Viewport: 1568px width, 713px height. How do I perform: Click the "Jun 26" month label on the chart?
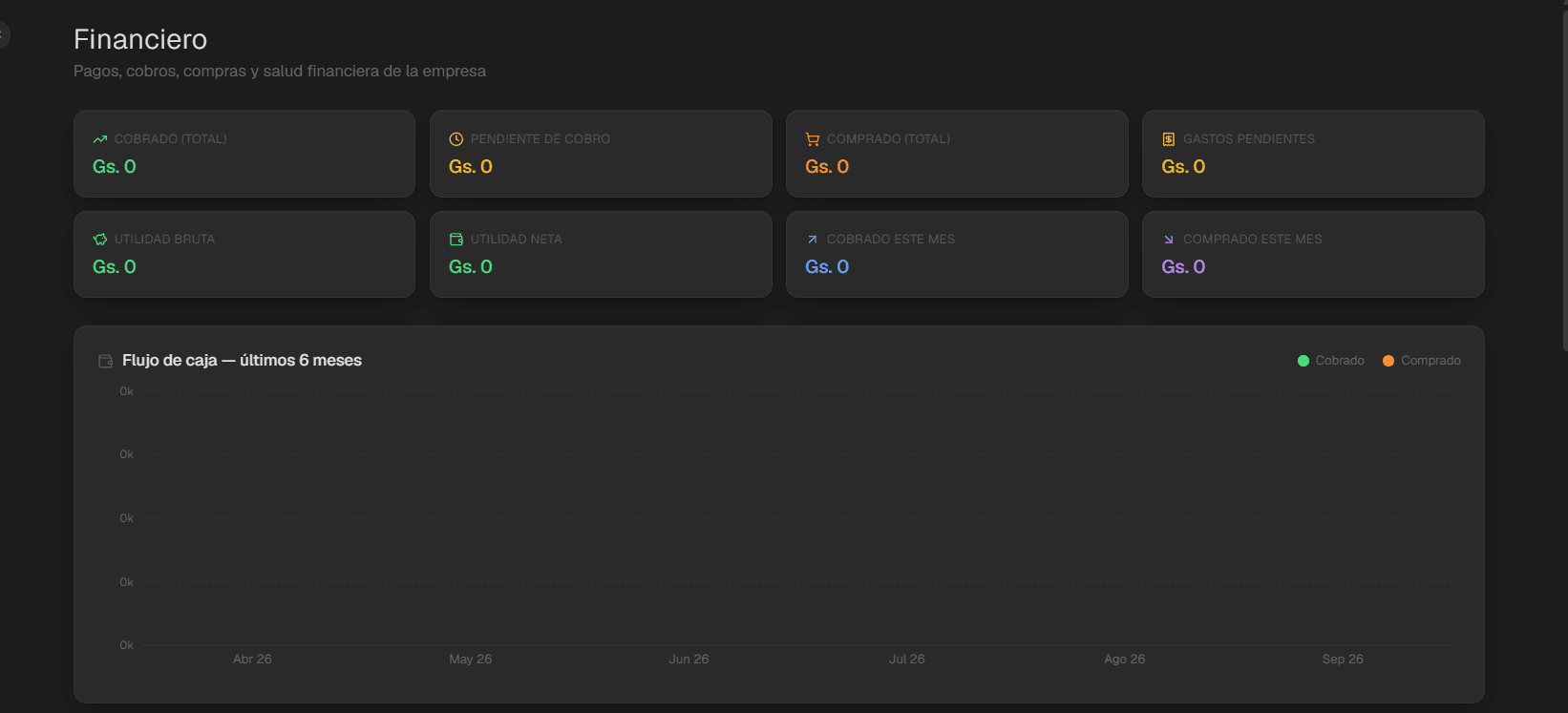pyautogui.click(x=689, y=660)
